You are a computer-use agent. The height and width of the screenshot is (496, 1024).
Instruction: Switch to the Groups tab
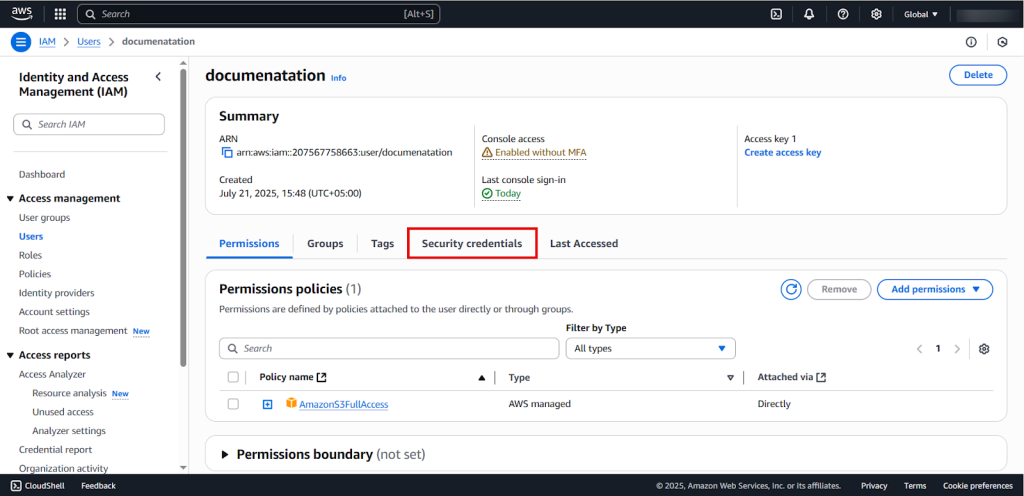point(325,243)
